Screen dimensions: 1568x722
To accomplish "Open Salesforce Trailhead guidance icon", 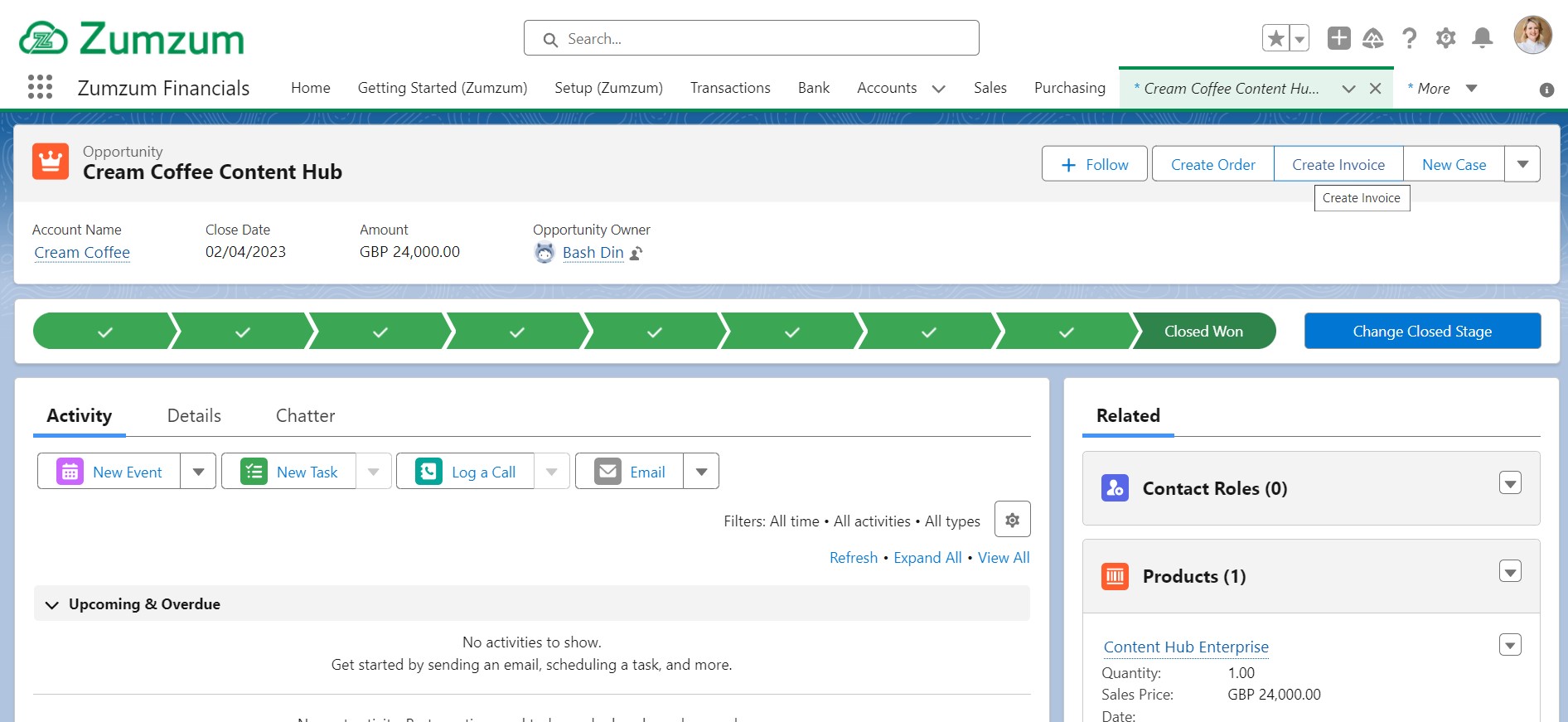I will click(x=1373, y=38).
